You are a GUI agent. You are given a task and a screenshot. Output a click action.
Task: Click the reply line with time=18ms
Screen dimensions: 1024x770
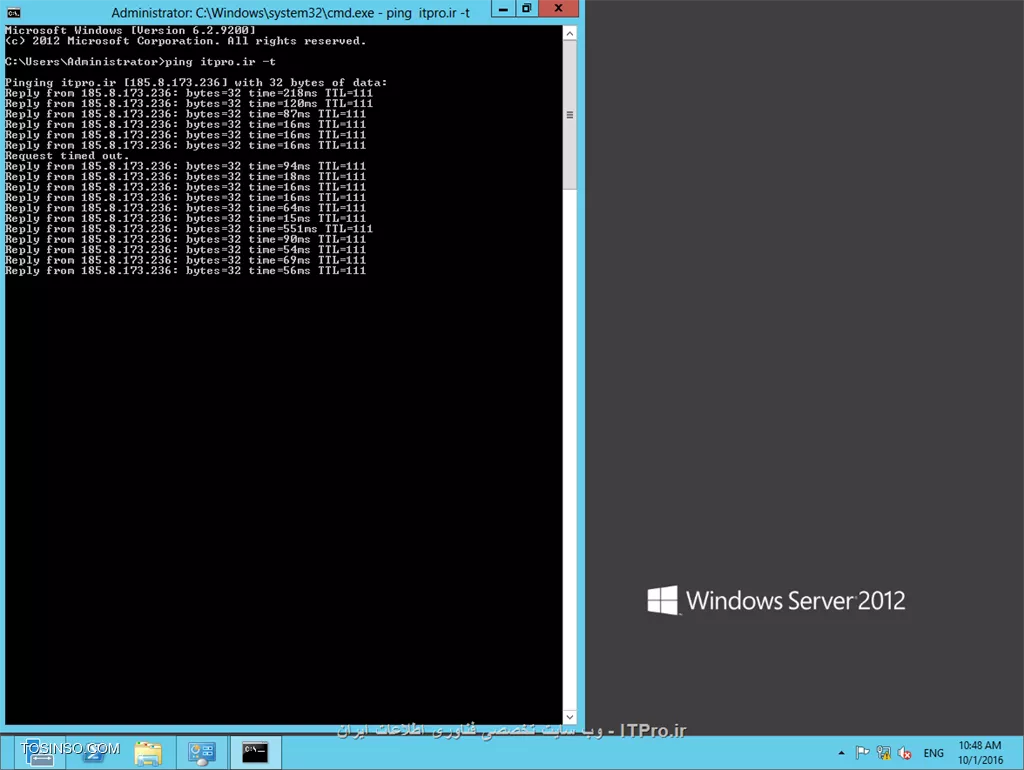click(x=185, y=176)
